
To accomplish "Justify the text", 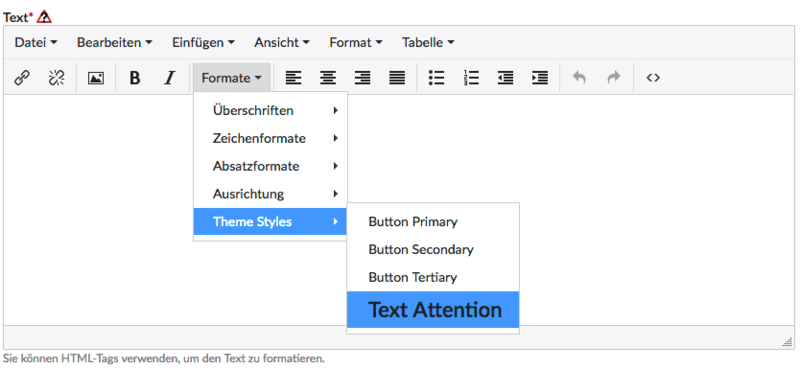I will click(397, 78).
